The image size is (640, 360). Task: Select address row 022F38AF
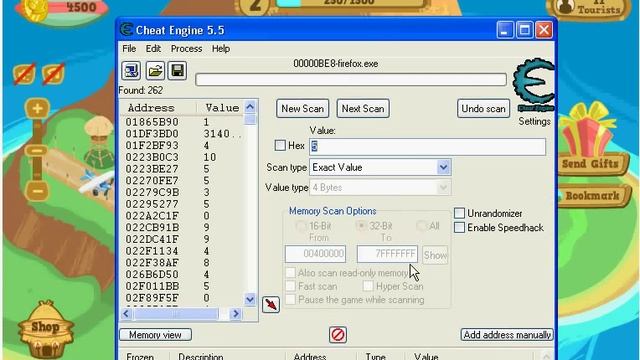coord(182,263)
